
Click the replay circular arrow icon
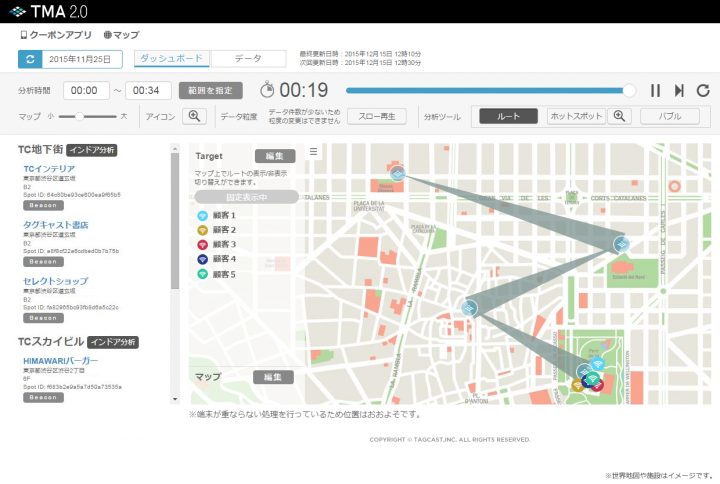(x=703, y=90)
